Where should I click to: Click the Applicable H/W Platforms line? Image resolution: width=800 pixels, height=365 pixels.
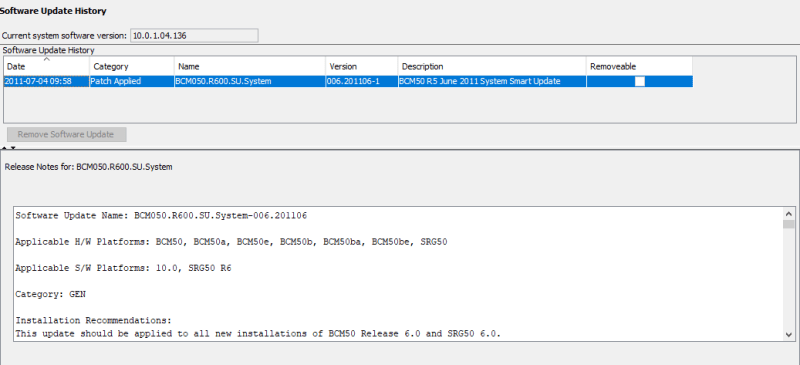[x=231, y=242]
